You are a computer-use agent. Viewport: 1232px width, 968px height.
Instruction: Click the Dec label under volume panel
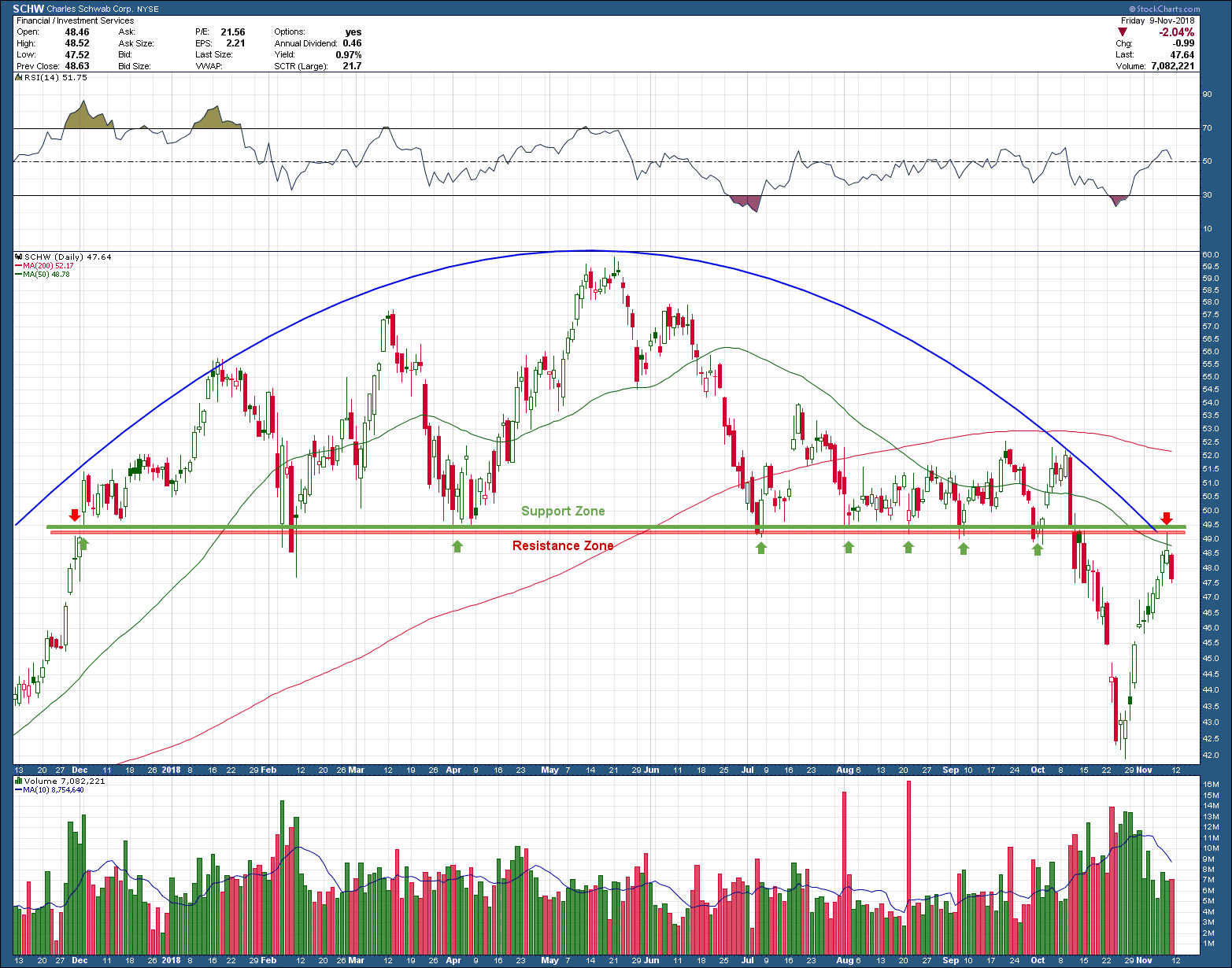click(x=80, y=961)
